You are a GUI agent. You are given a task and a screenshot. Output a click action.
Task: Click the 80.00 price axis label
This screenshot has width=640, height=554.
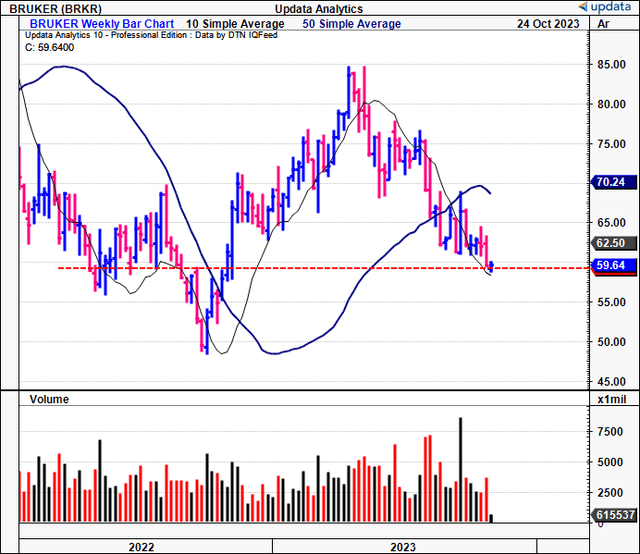[611, 104]
